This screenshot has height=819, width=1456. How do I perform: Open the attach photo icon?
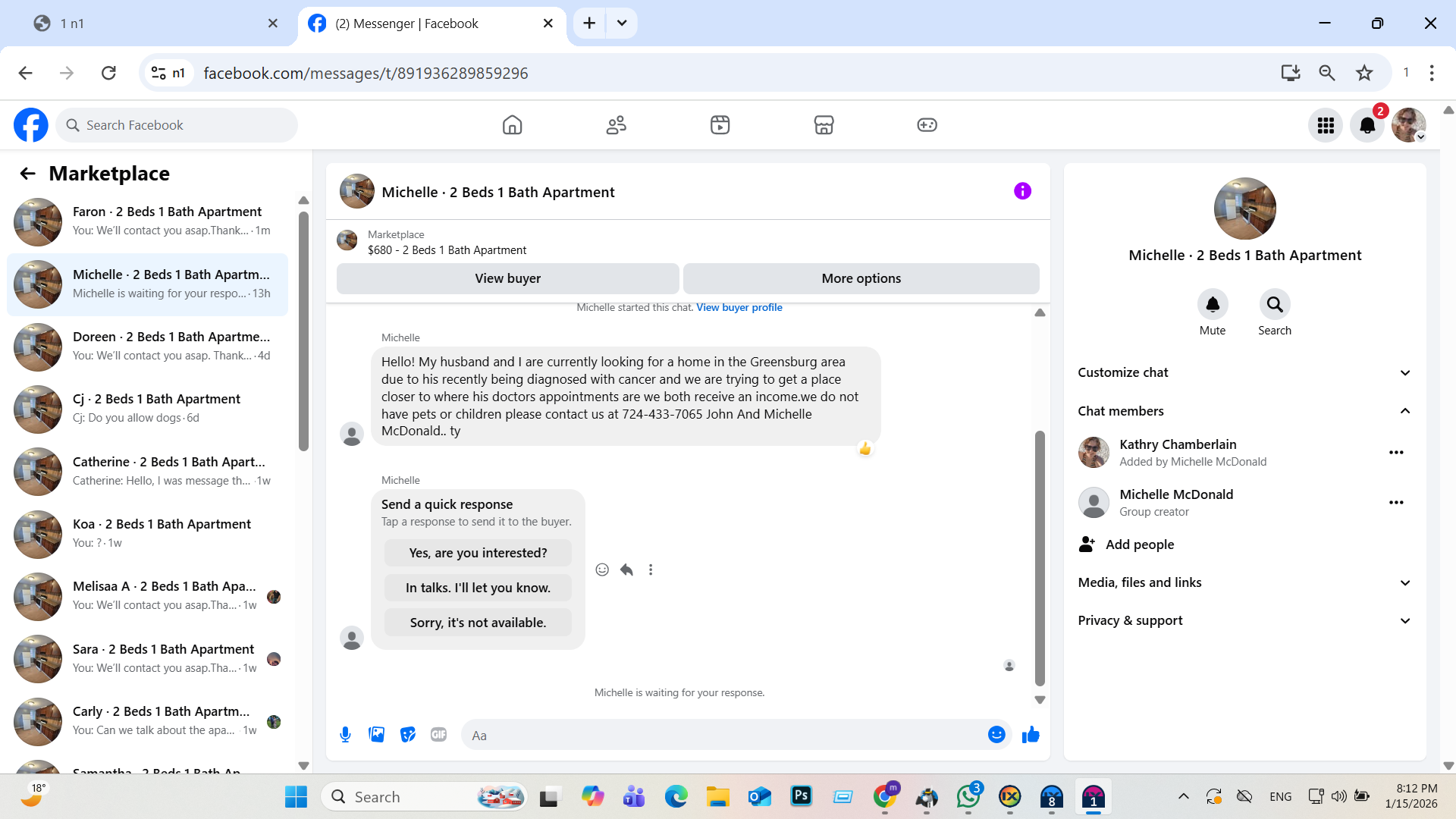click(x=377, y=735)
